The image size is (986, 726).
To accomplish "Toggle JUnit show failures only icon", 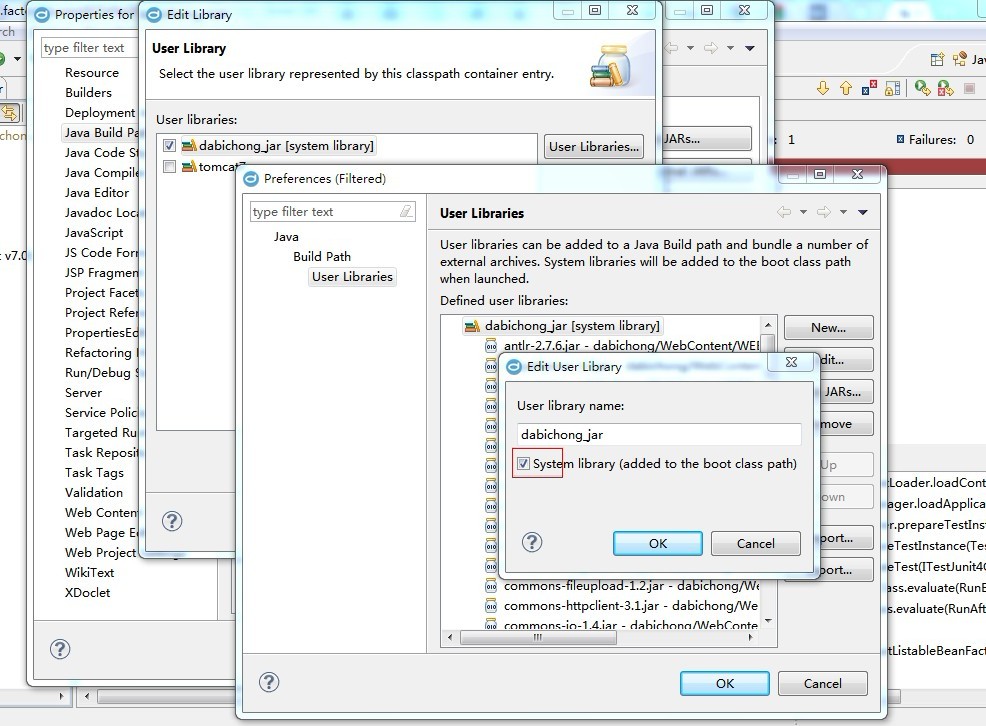I will pyautogui.click(x=869, y=88).
